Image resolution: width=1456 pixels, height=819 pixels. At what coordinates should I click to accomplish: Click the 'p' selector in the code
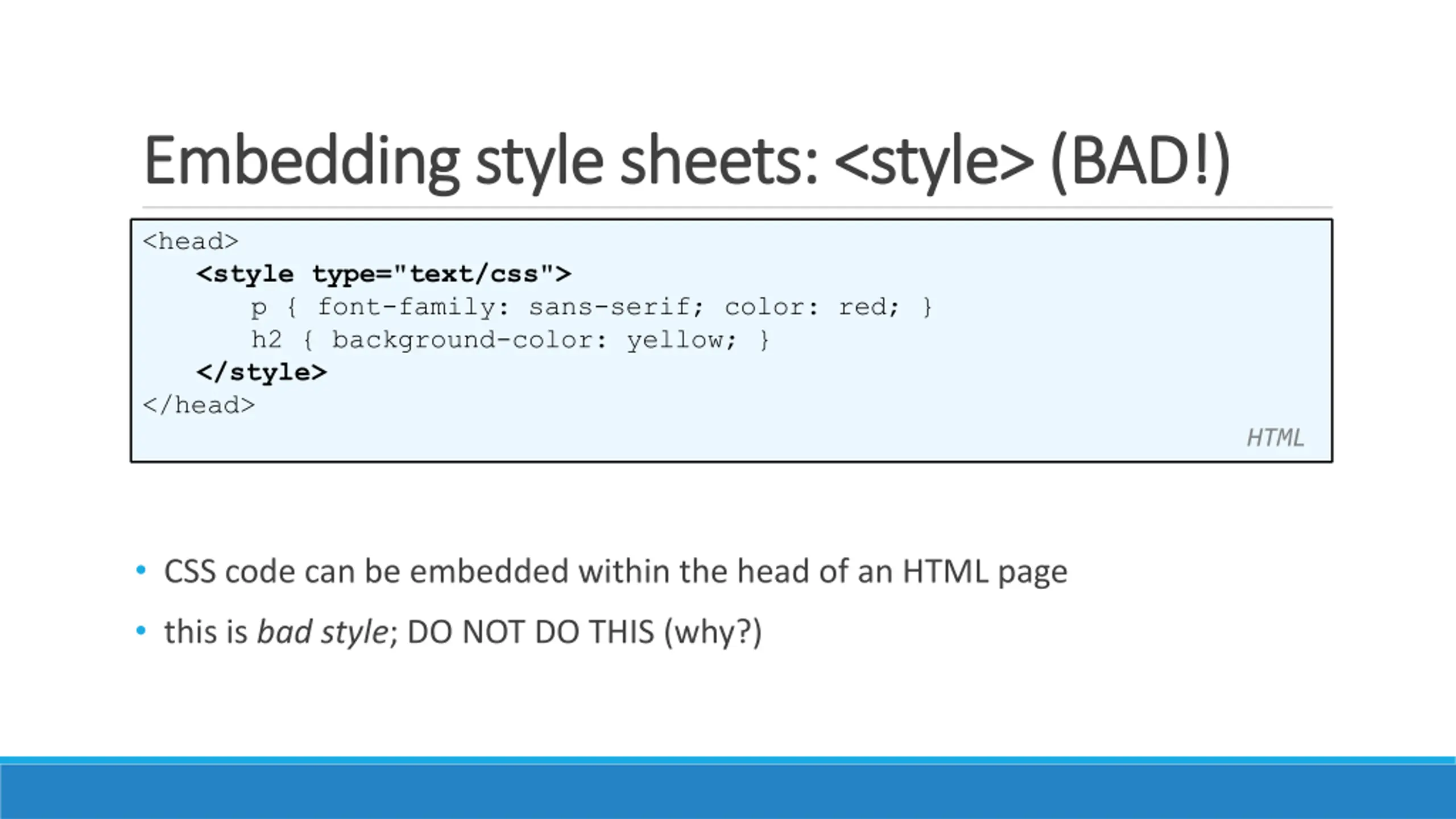(259, 307)
